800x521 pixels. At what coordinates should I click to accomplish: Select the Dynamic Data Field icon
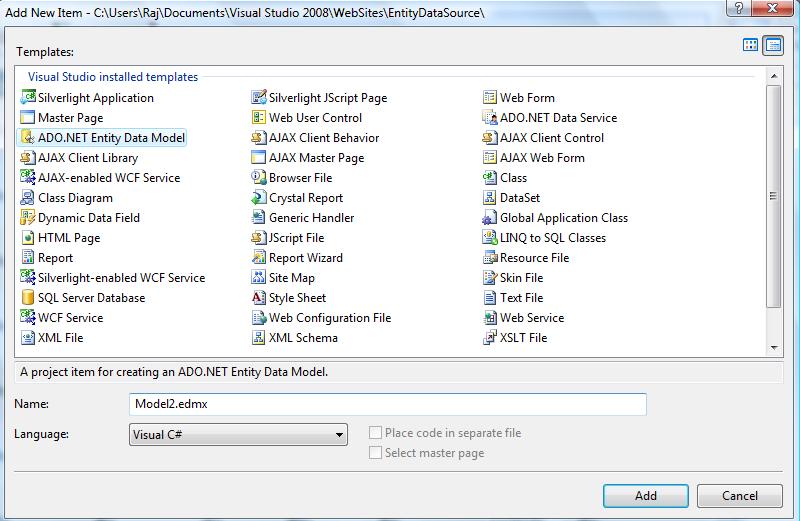click(x=28, y=217)
